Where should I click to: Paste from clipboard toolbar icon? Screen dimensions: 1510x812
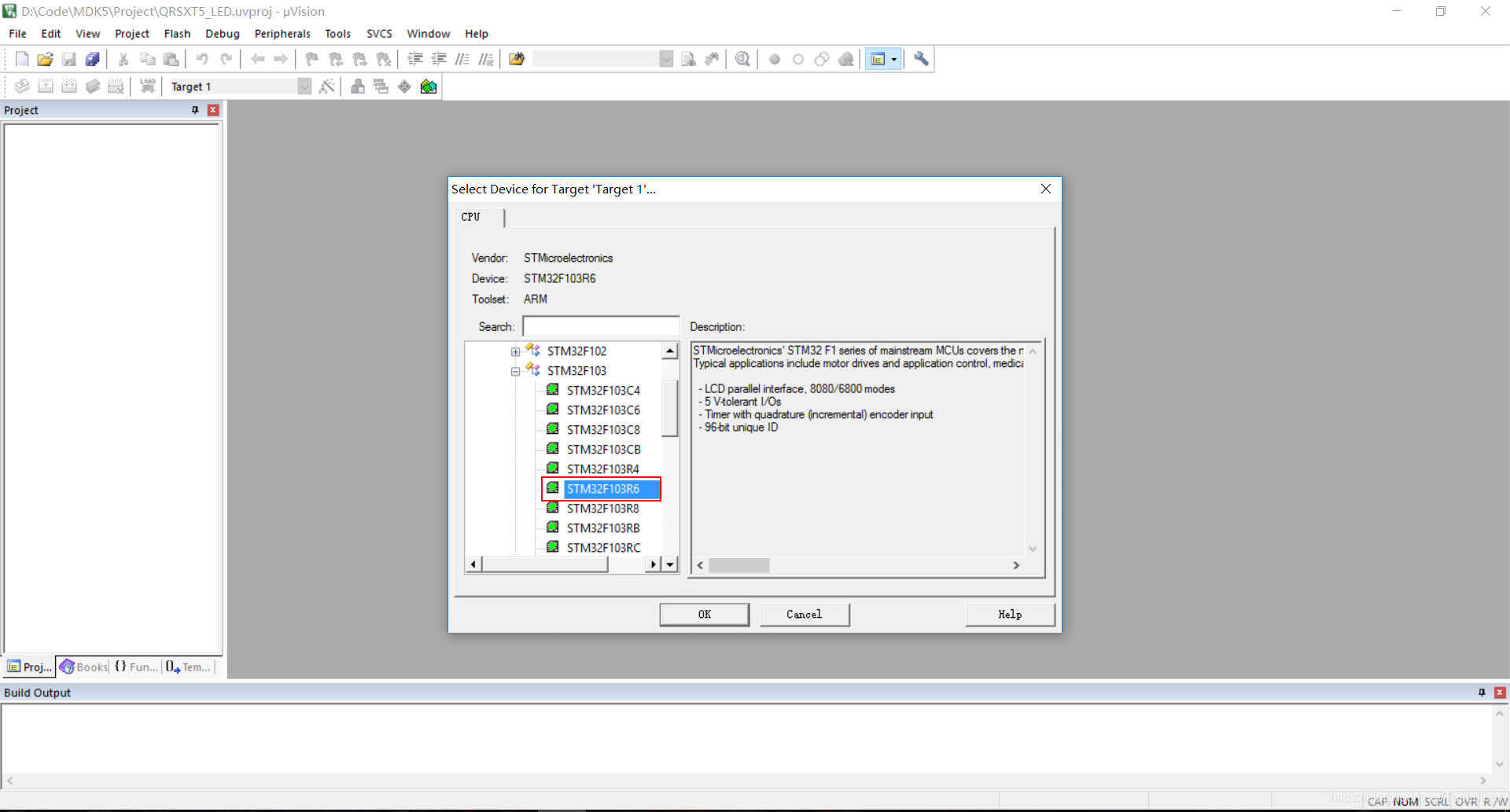171,59
